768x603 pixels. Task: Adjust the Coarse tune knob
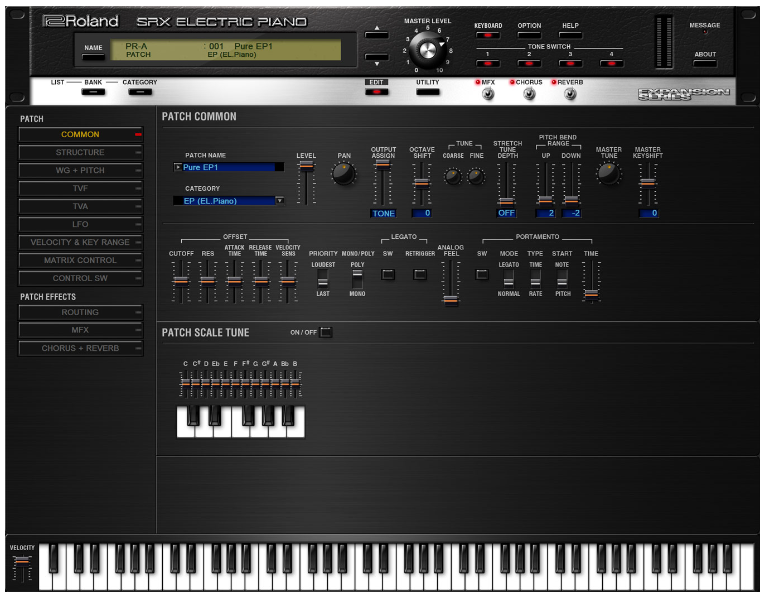(453, 176)
